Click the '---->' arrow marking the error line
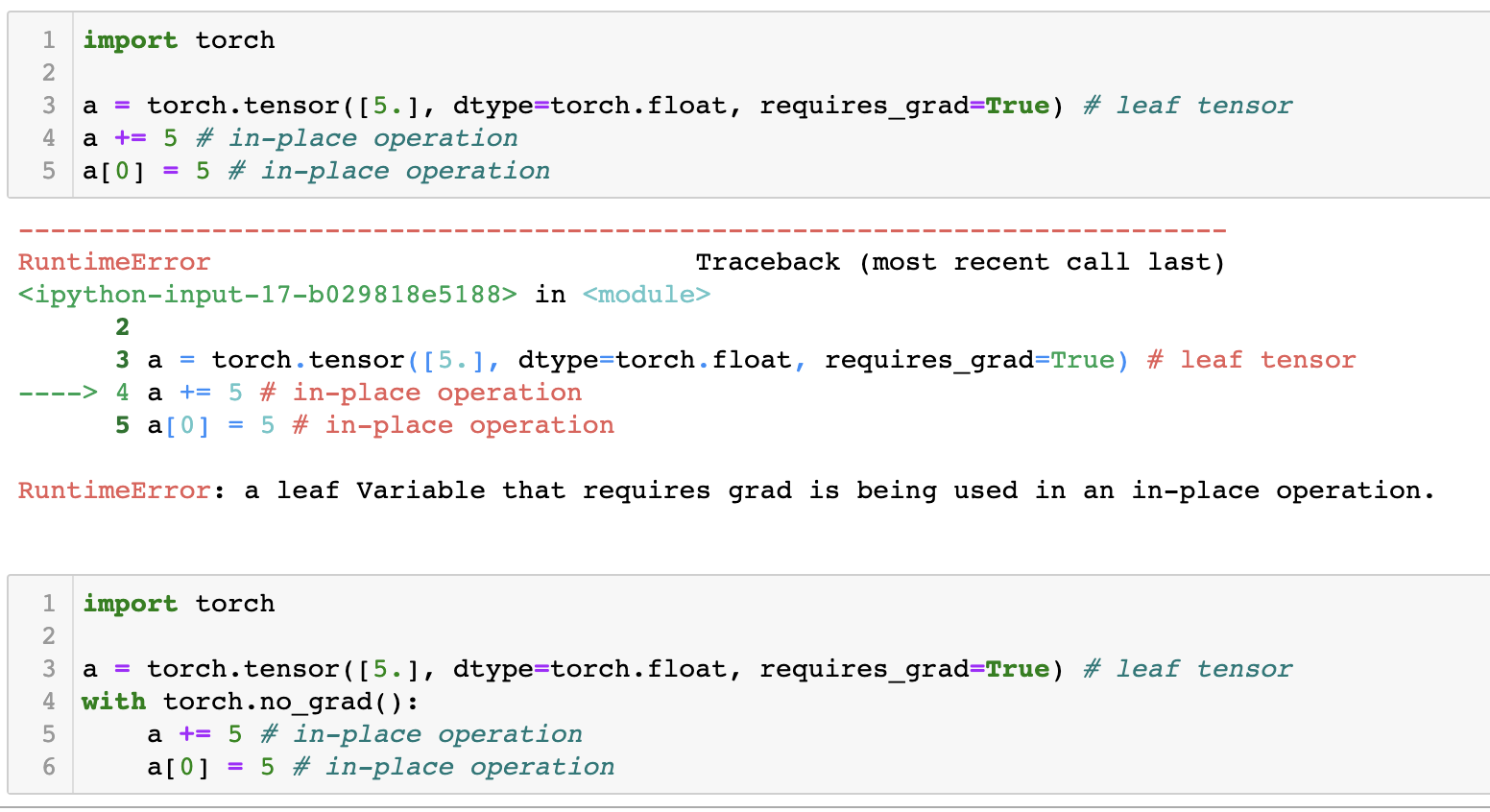The height and width of the screenshot is (812, 1490). (58, 393)
